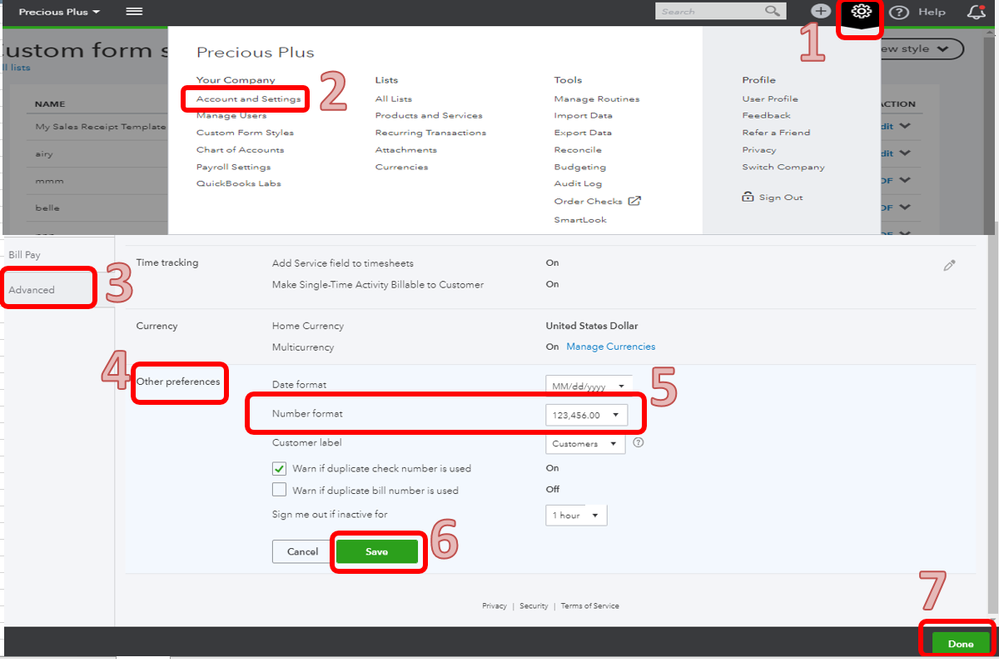This screenshot has height=659, width=999.
Task: Toggle Warn if duplicate check number checkbox
Action: [279, 468]
